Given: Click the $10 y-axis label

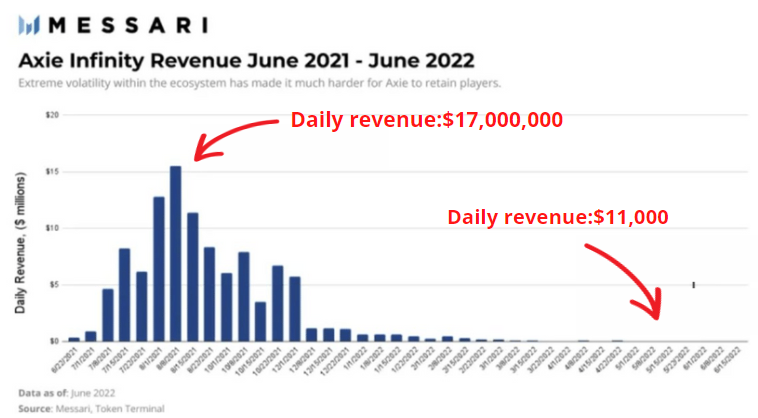Looking at the screenshot, I should [x=52, y=228].
